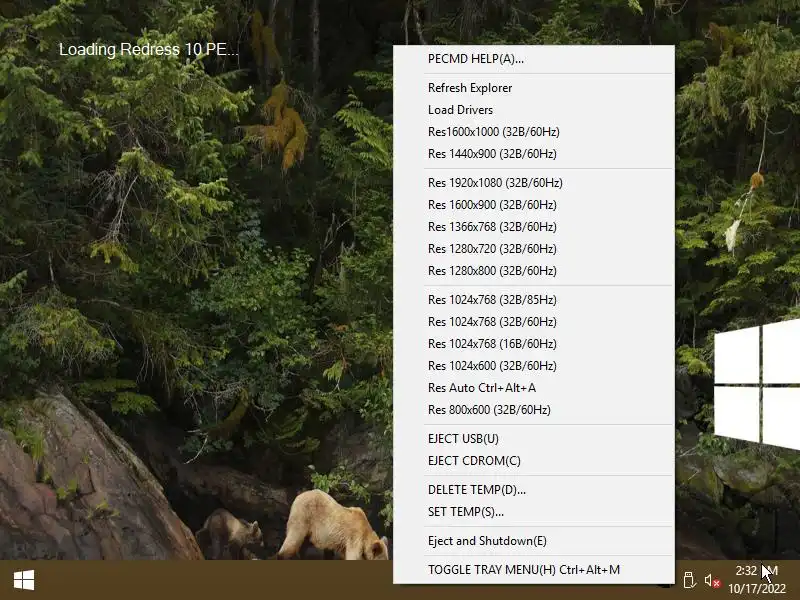This screenshot has width=800, height=600.
Task: Set resolution Res 1440x900 (32B/60Hz)
Action: 534,154
